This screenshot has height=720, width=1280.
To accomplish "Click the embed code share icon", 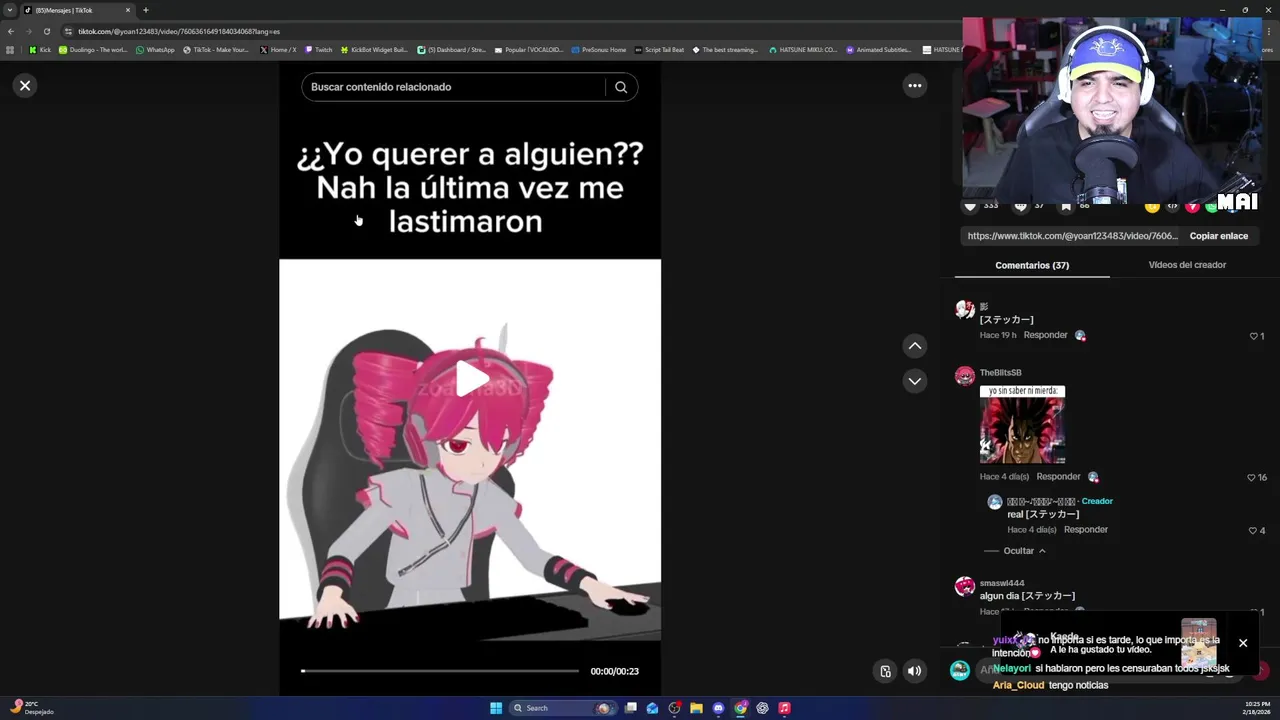I will pyautogui.click(x=1172, y=206).
